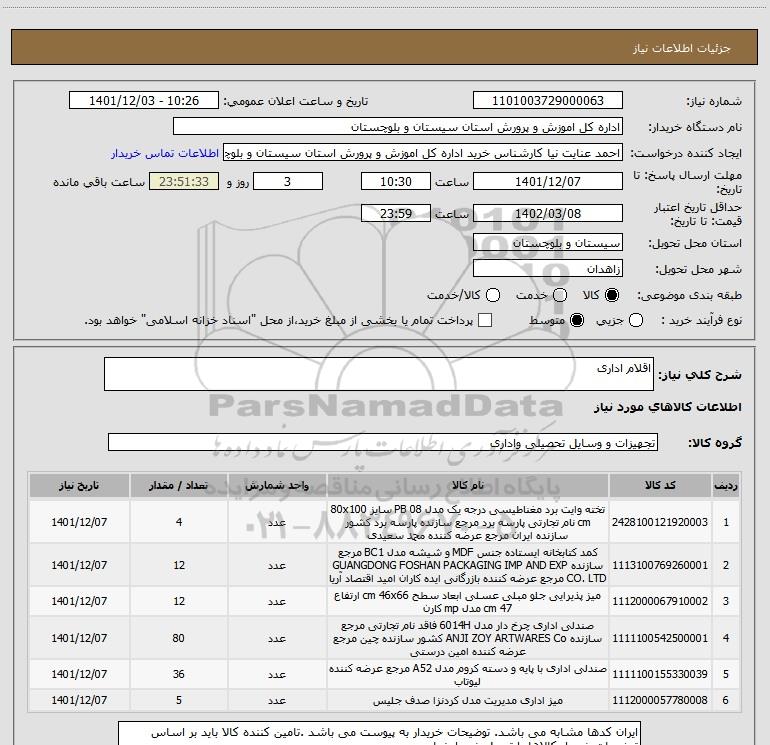Click the request creator field احمد عنایت نیا
This screenshot has width=770, height=745.
tap(423, 153)
